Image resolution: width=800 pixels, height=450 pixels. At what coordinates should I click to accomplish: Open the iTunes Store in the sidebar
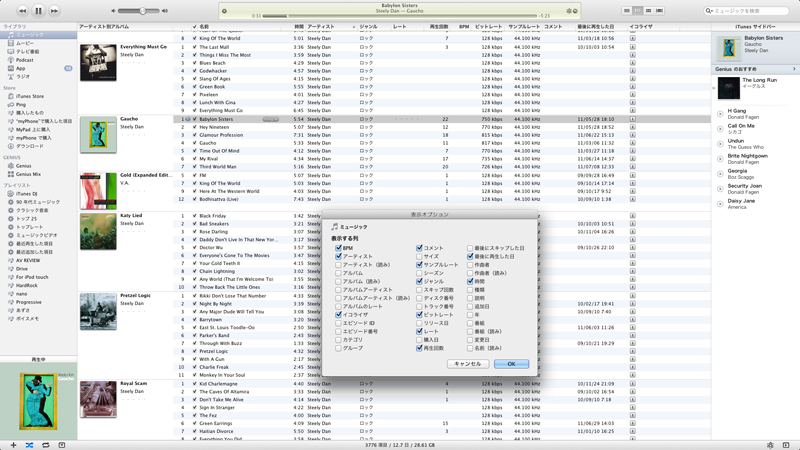point(29,97)
